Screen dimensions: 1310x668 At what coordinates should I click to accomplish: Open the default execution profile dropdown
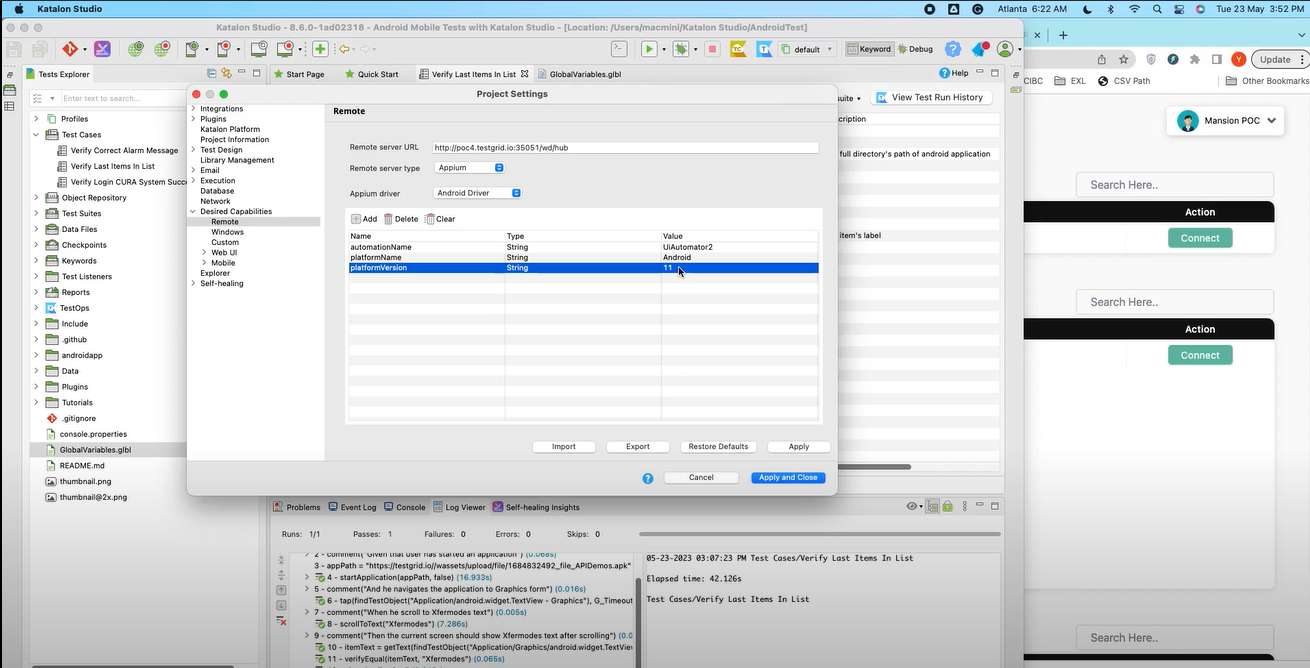coord(808,49)
